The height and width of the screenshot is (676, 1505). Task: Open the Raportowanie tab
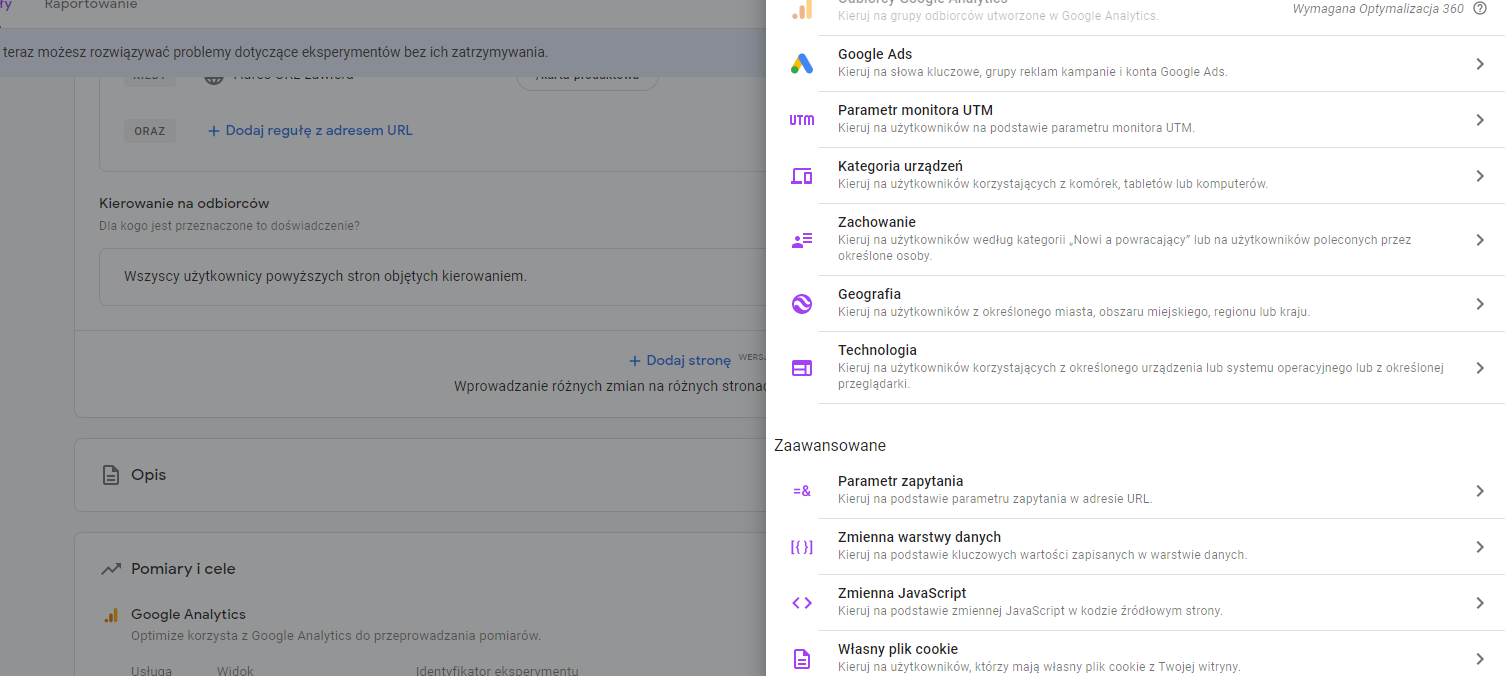[x=91, y=6]
